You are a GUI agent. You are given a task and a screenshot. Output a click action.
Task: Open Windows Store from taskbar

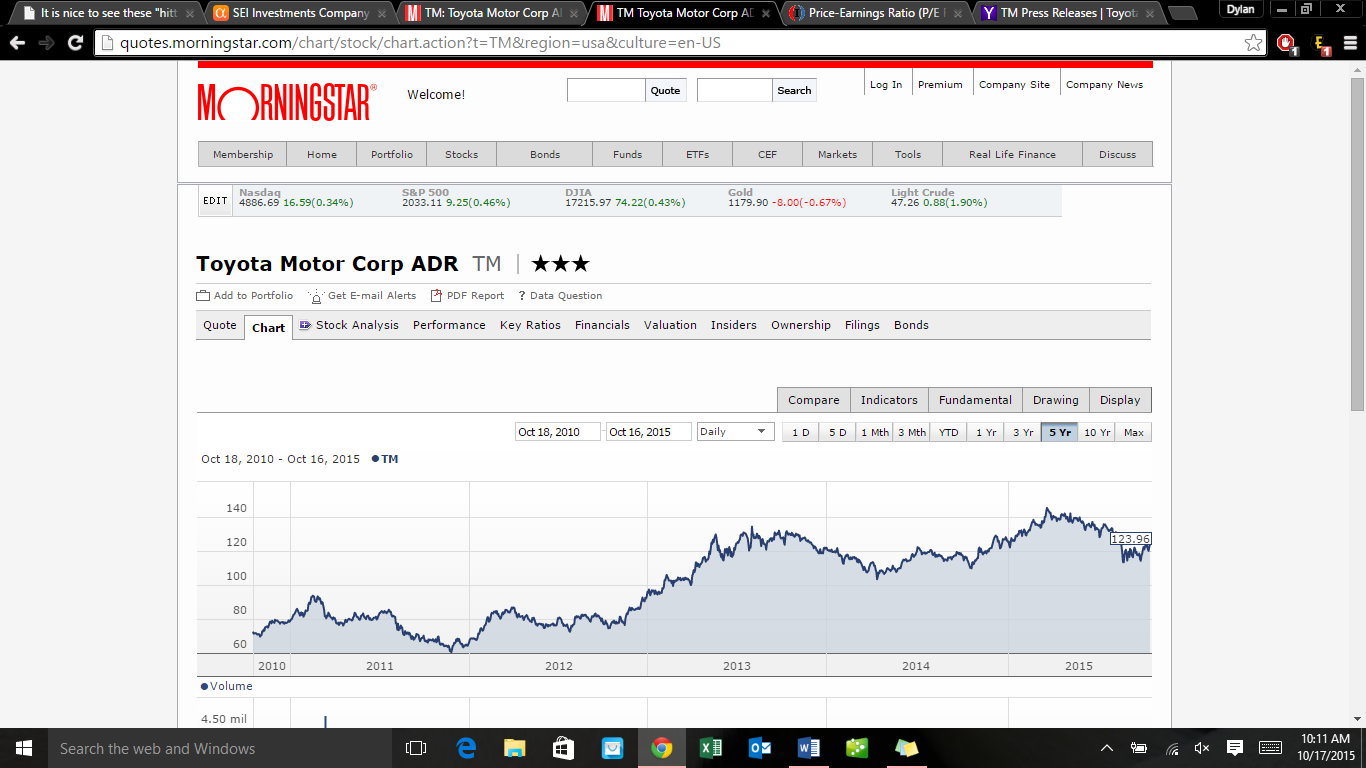(563, 748)
